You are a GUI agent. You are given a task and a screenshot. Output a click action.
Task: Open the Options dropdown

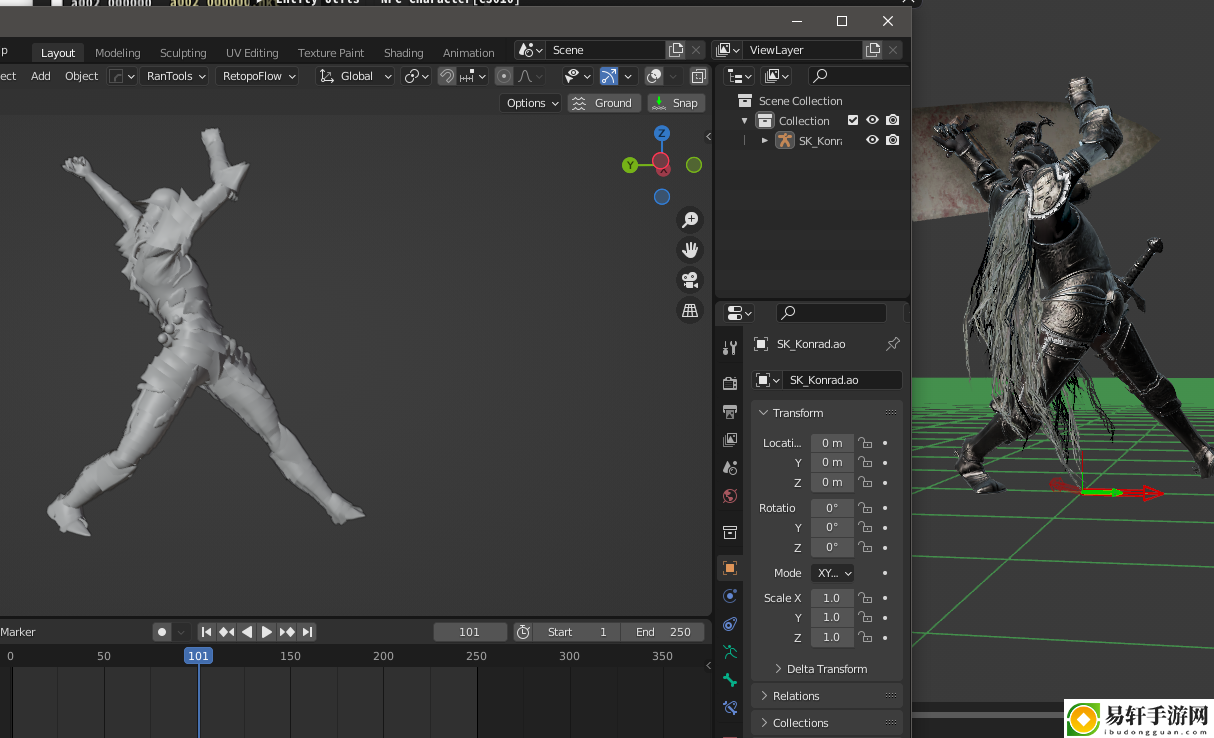tap(531, 103)
